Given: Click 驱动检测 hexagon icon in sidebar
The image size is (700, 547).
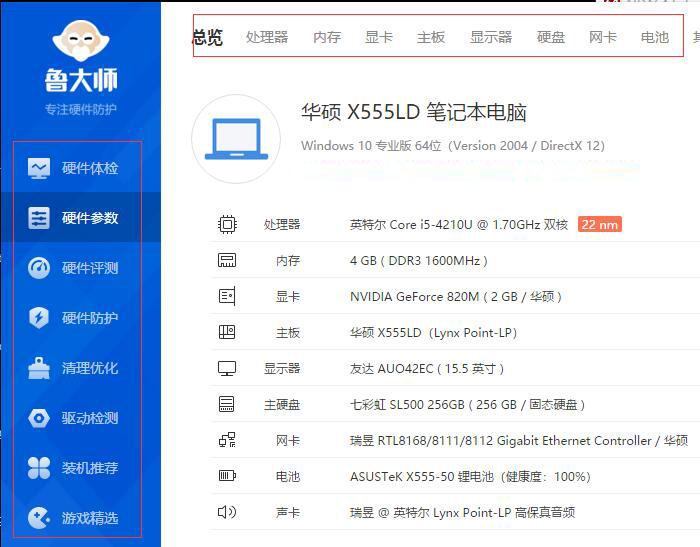Looking at the screenshot, I should tap(39, 418).
